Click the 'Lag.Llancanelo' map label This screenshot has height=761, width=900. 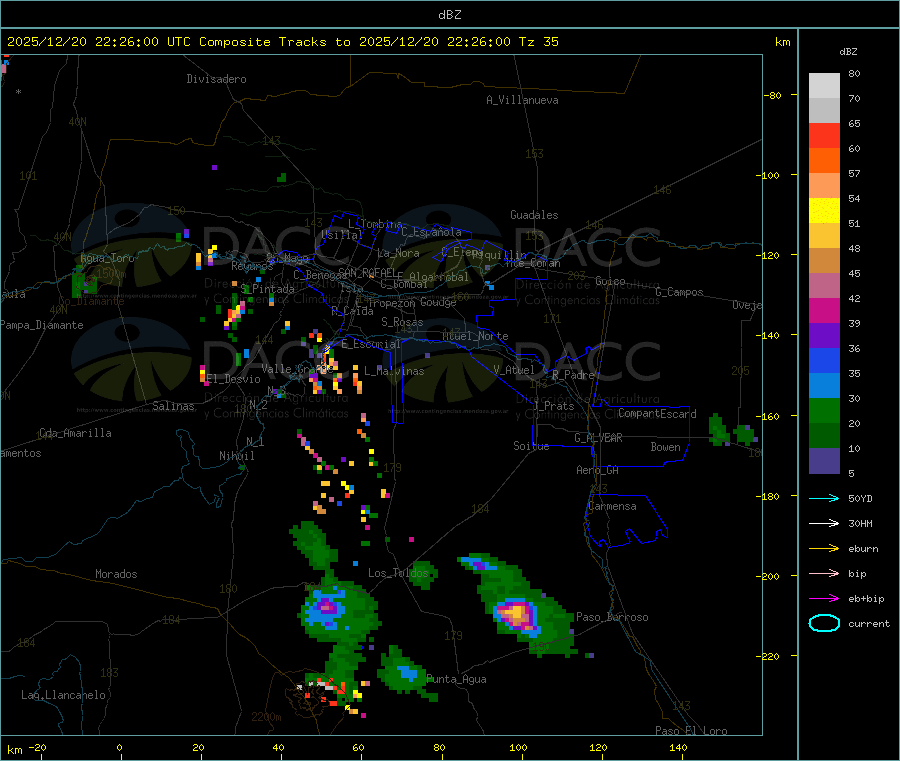63,696
